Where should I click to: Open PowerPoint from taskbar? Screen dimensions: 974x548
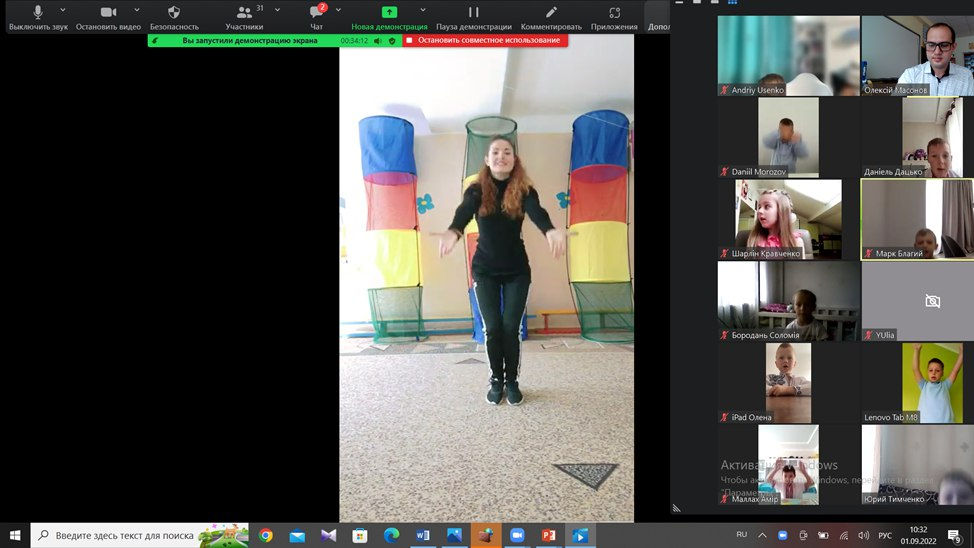(x=548, y=535)
